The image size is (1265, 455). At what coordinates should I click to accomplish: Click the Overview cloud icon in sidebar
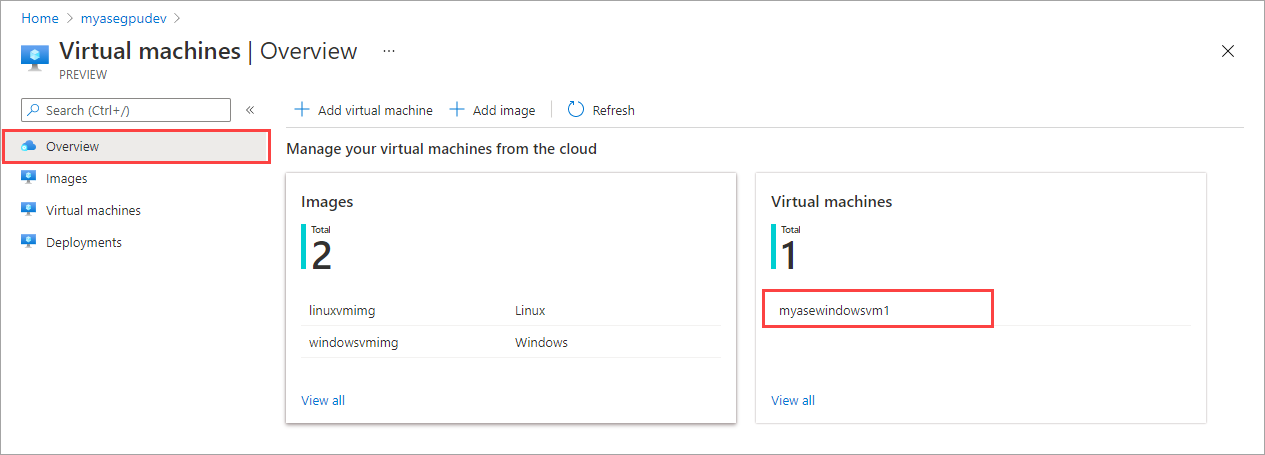coord(29,147)
